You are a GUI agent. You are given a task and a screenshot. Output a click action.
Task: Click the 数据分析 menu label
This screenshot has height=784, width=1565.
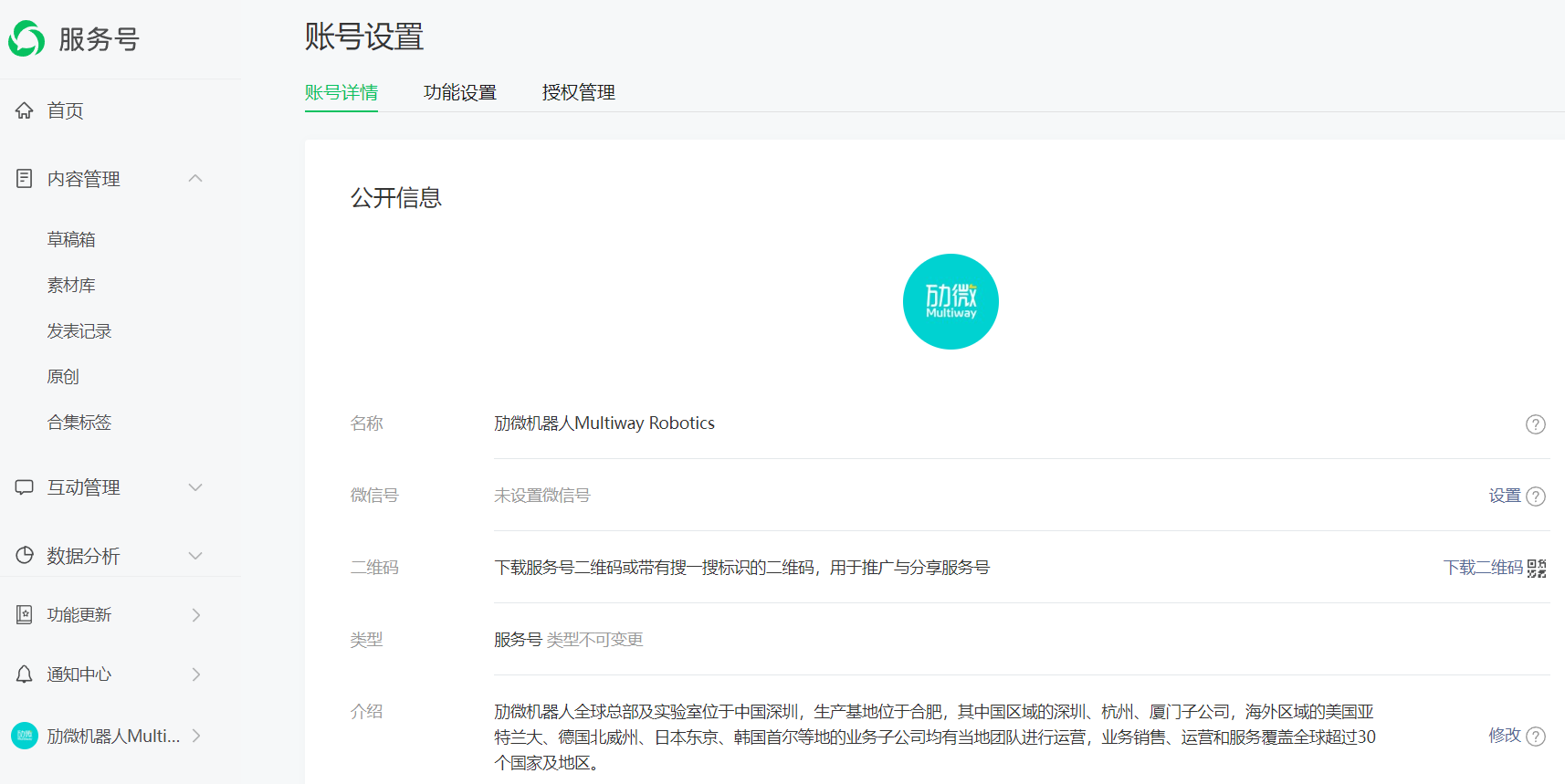click(84, 556)
